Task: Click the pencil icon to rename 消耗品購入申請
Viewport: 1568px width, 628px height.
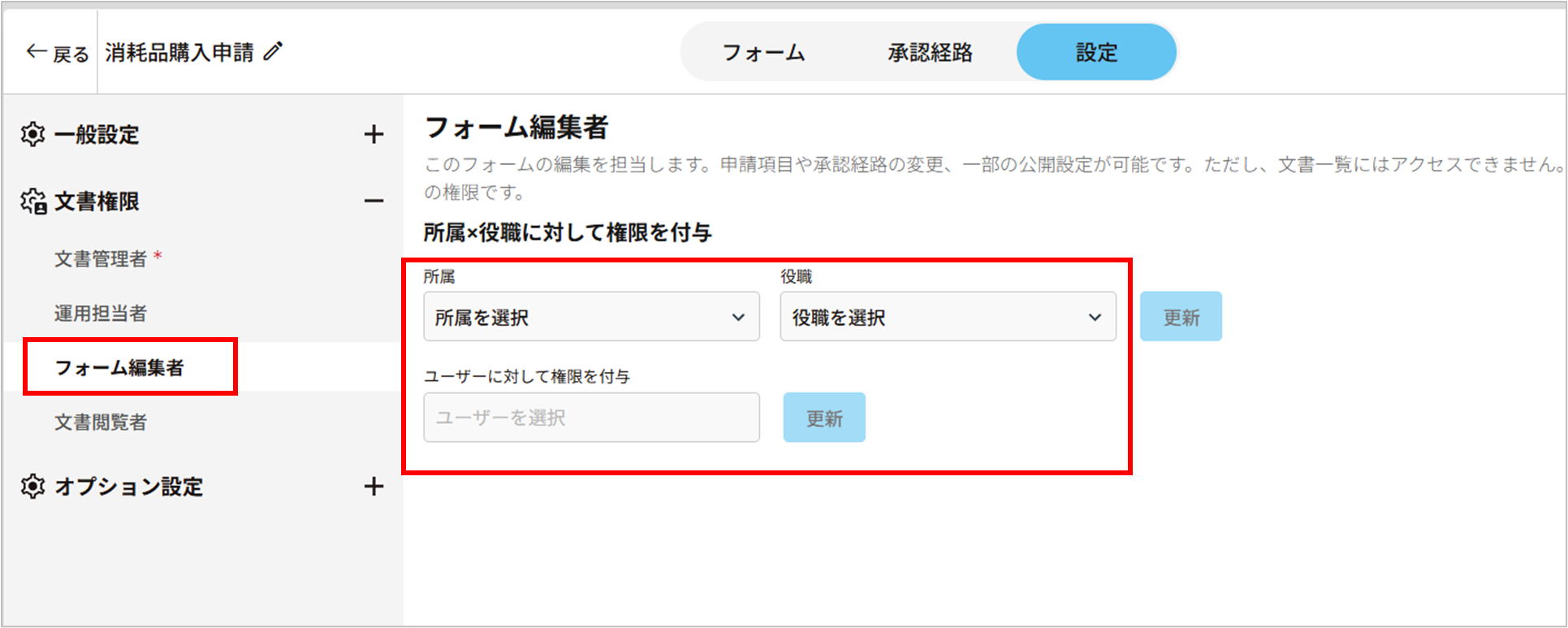Action: (274, 52)
